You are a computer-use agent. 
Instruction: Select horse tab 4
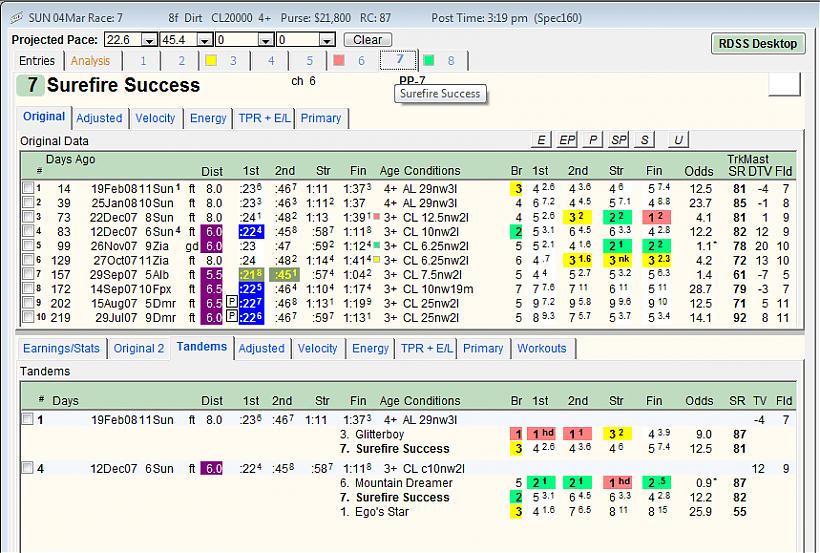(271, 61)
